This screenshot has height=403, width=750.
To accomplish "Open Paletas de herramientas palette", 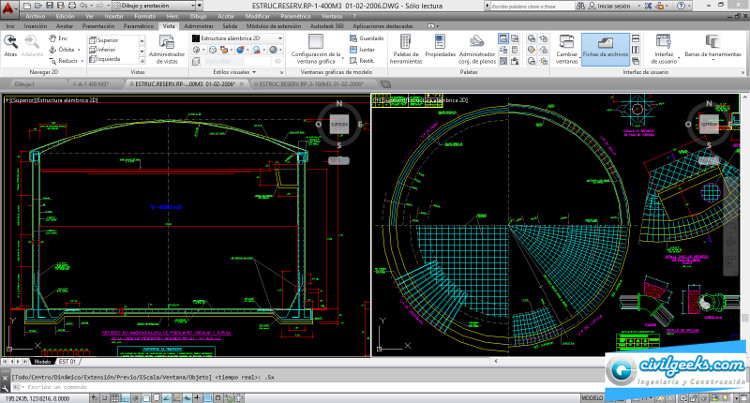I will tap(405, 45).
